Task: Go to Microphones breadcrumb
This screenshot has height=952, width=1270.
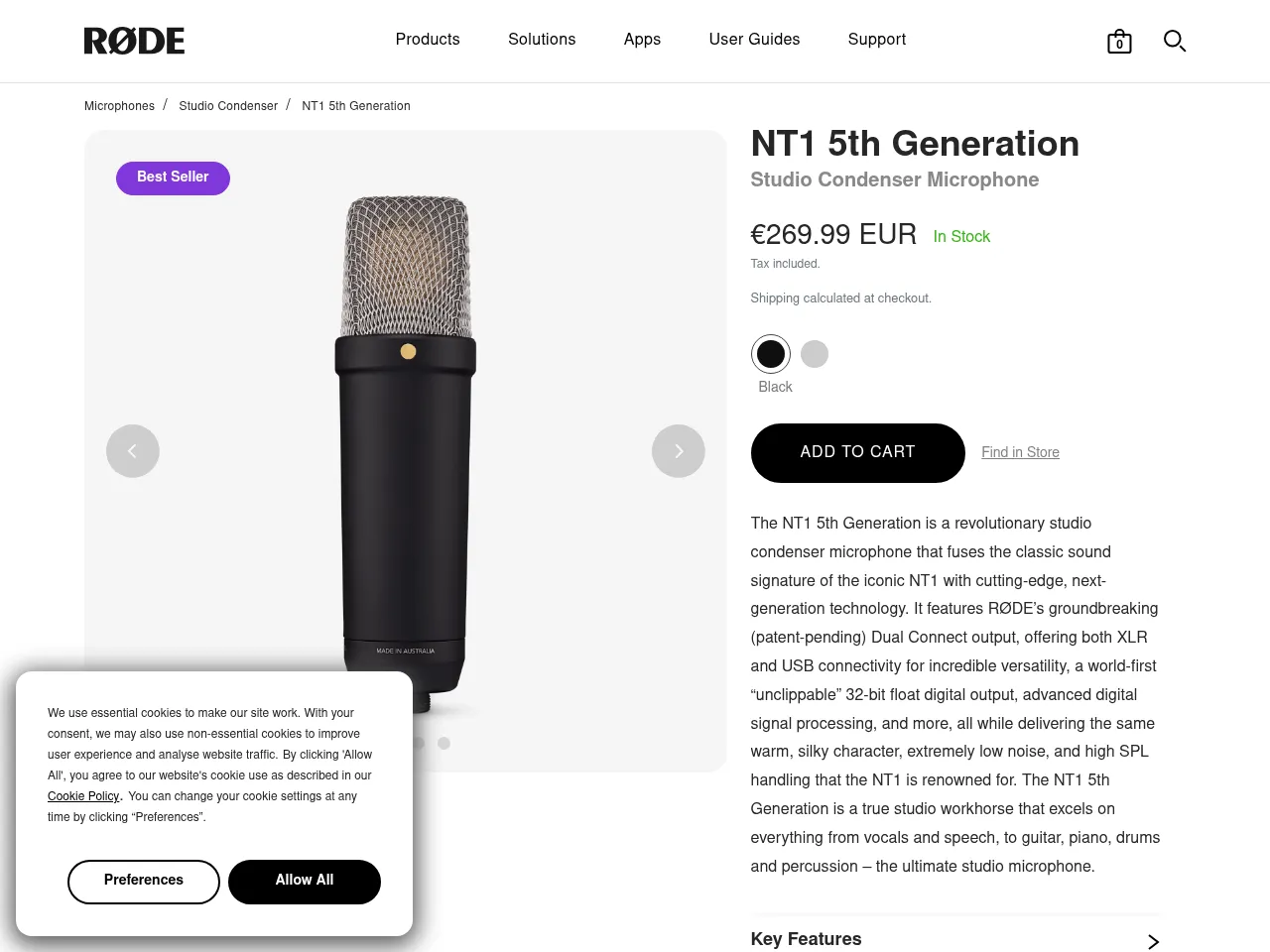Action: point(119,106)
